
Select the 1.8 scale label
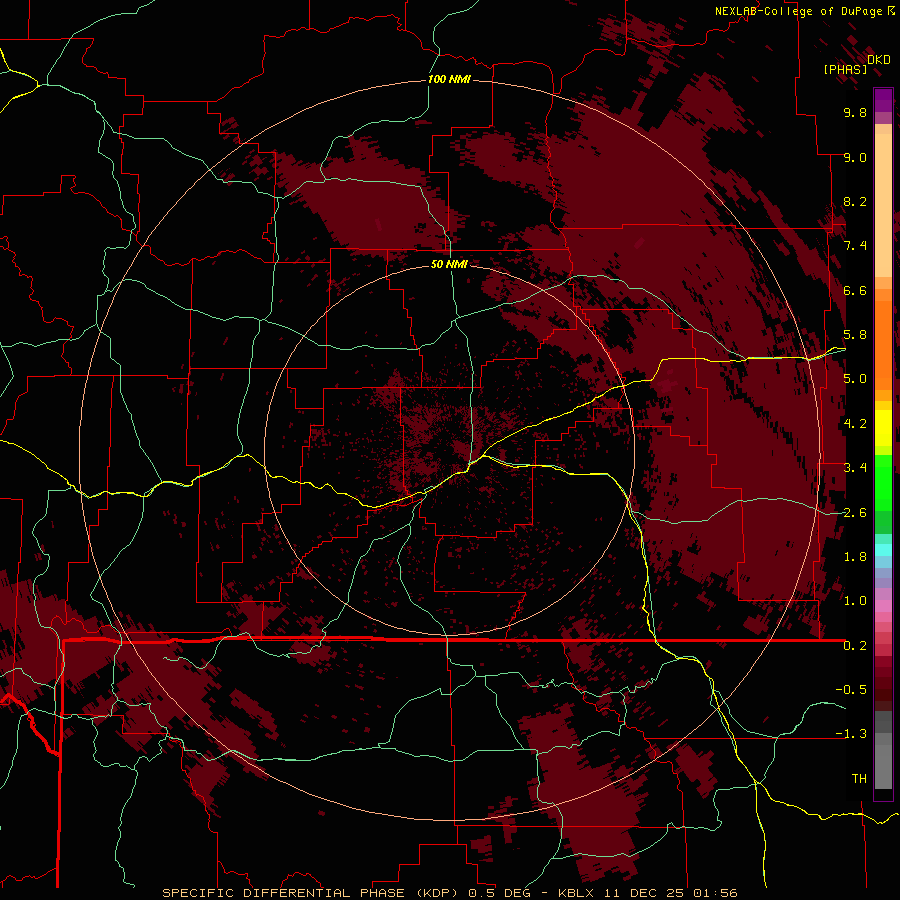click(855, 557)
